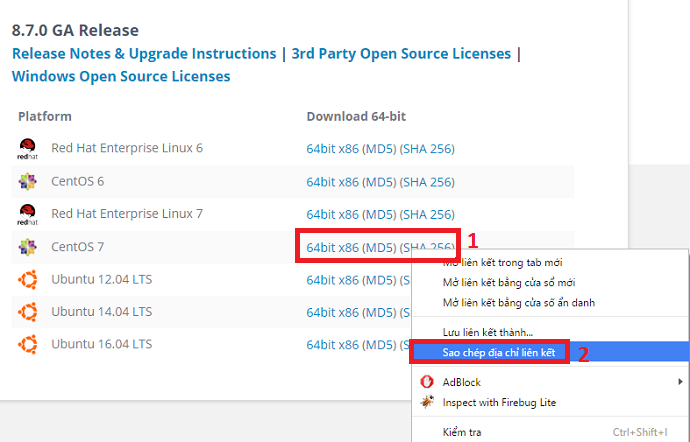Open Release Notes & Upgrade Instructions link

(144, 54)
